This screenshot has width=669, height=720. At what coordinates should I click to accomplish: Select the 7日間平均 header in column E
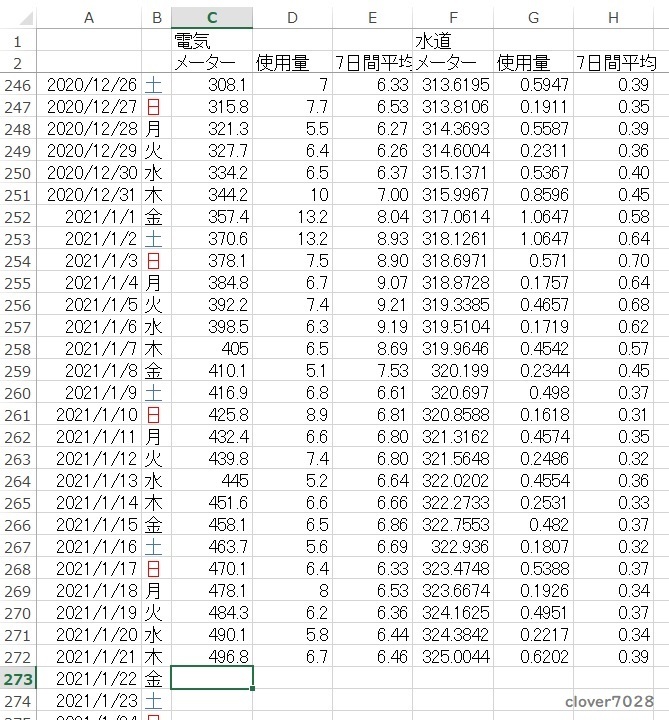372,63
